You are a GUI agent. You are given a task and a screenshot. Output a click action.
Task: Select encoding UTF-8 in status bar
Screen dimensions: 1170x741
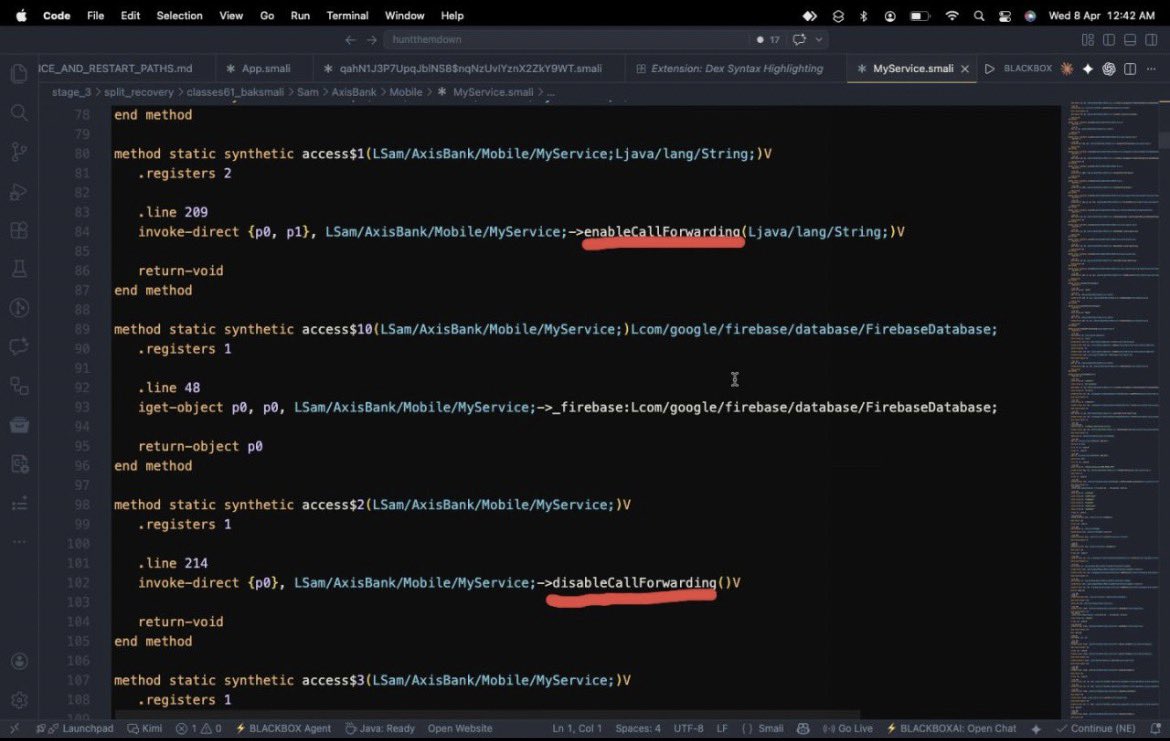tap(689, 728)
